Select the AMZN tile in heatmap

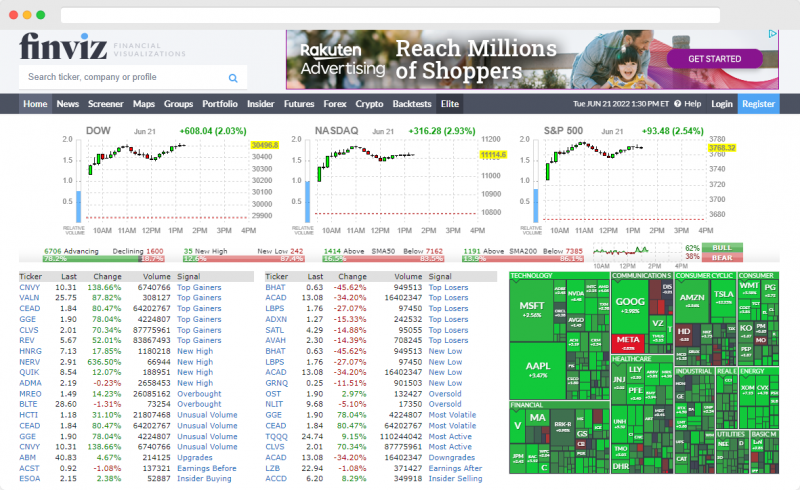(692, 301)
